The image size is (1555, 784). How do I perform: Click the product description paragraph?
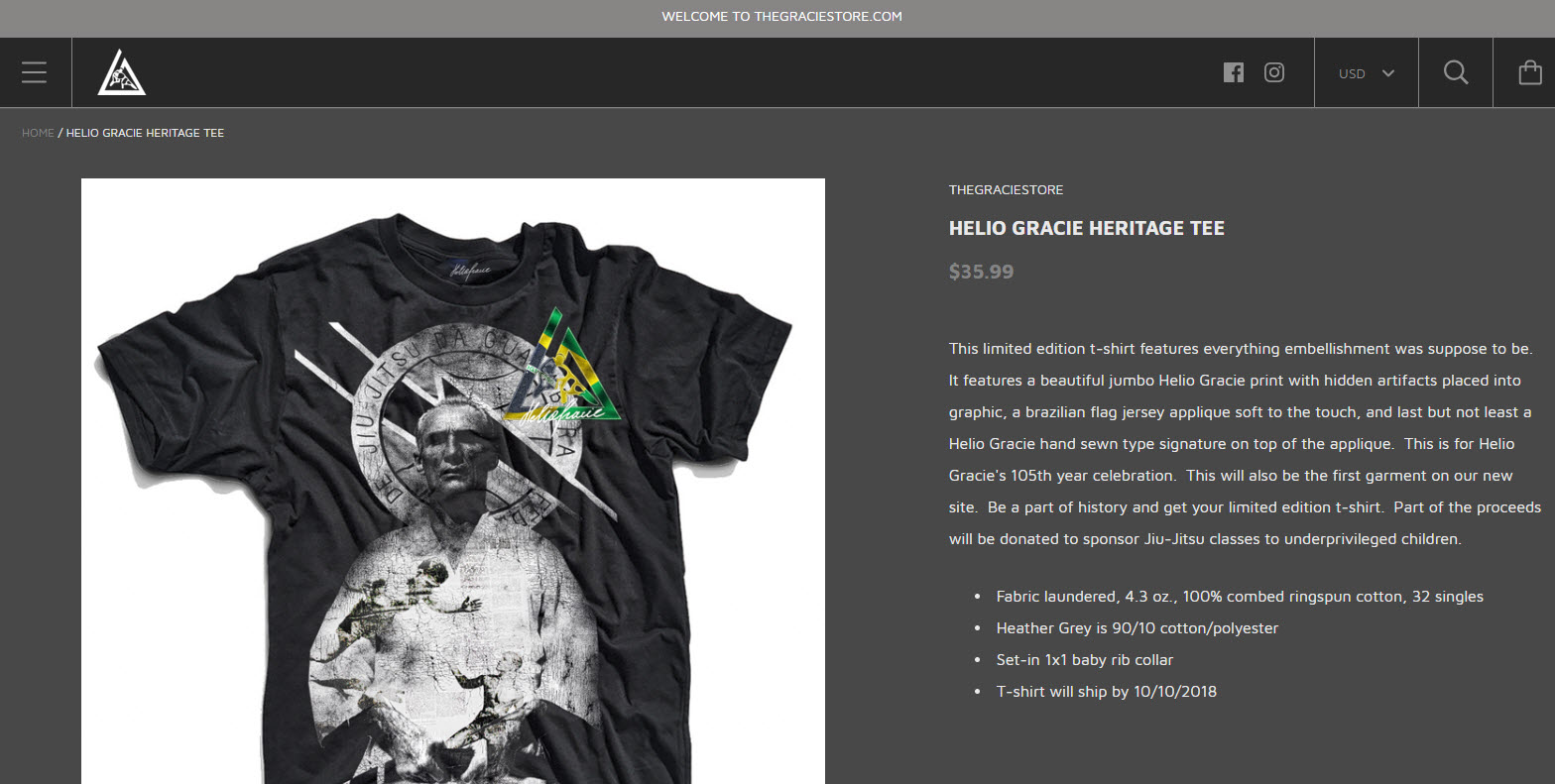(1245, 444)
